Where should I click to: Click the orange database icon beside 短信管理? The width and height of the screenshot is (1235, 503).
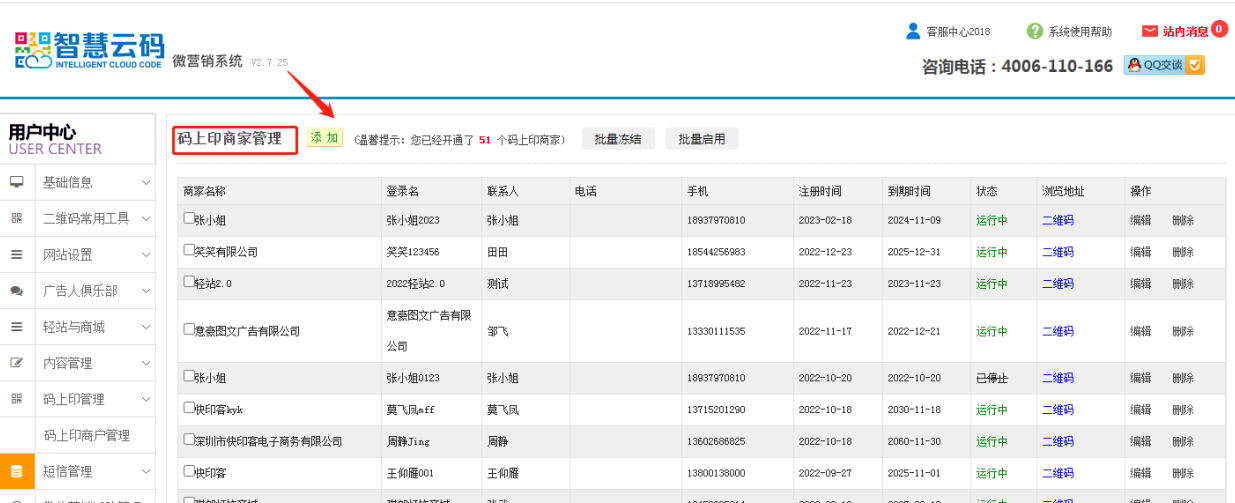pos(17,471)
